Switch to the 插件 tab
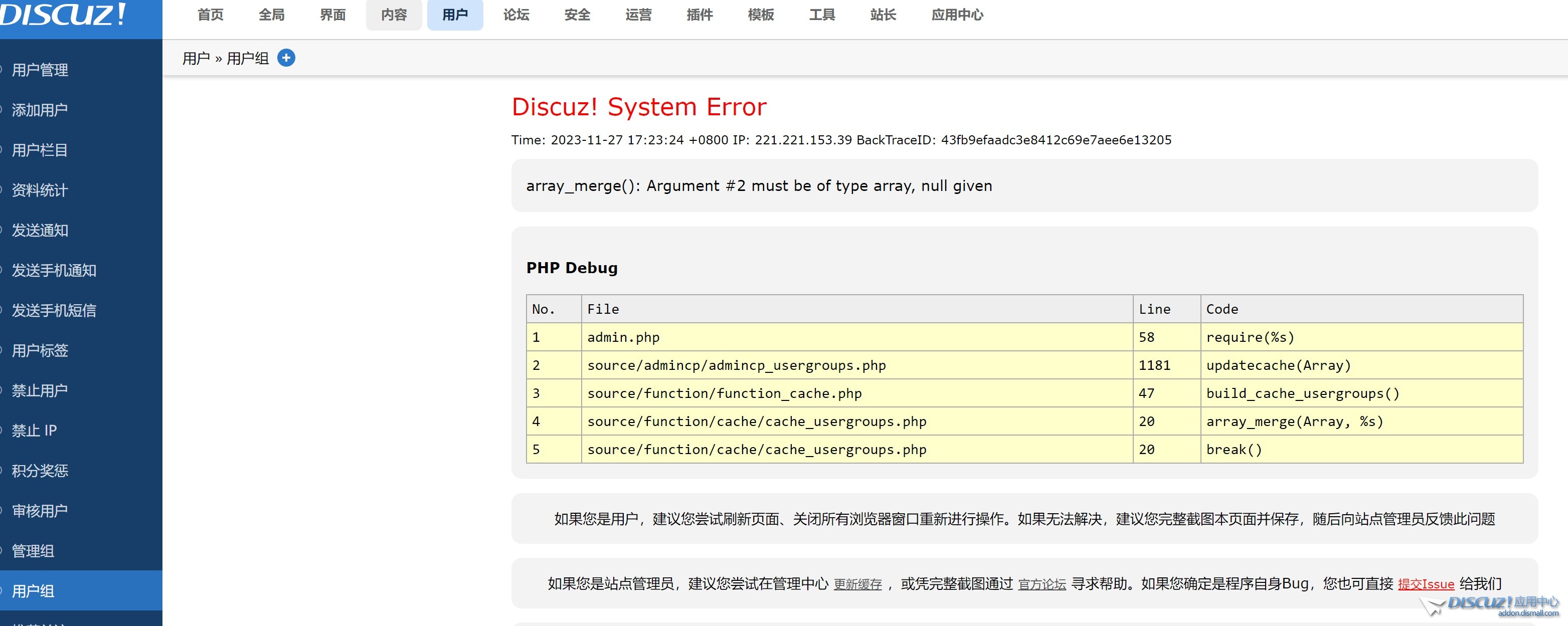This screenshot has width=1568, height=626. point(699,15)
